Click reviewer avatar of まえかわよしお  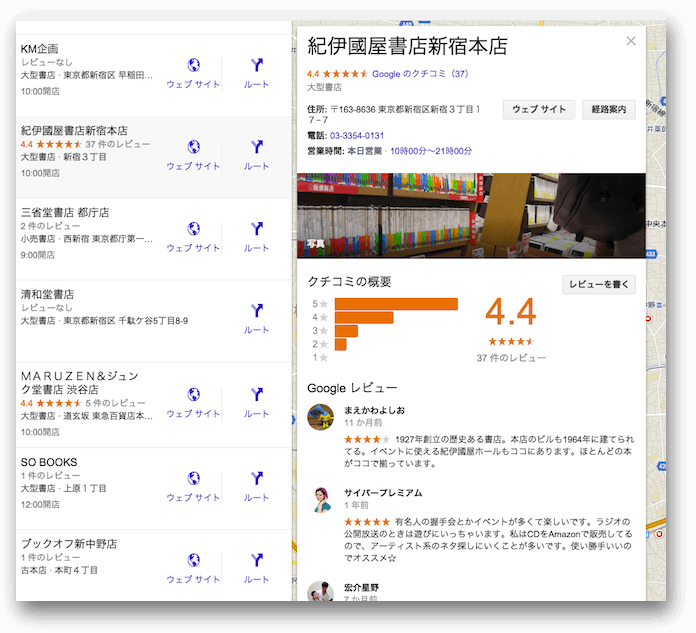[320, 417]
